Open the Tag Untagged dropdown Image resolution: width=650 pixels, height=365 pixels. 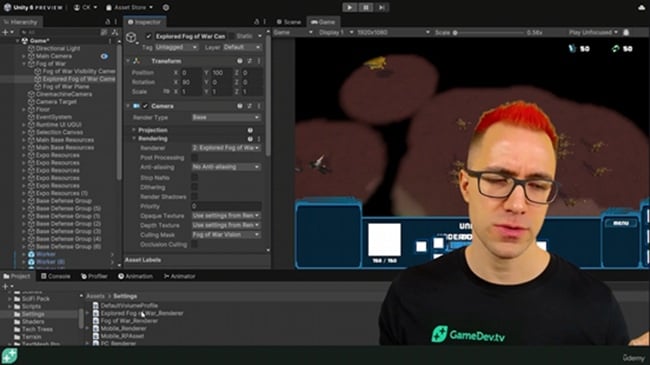coord(176,47)
